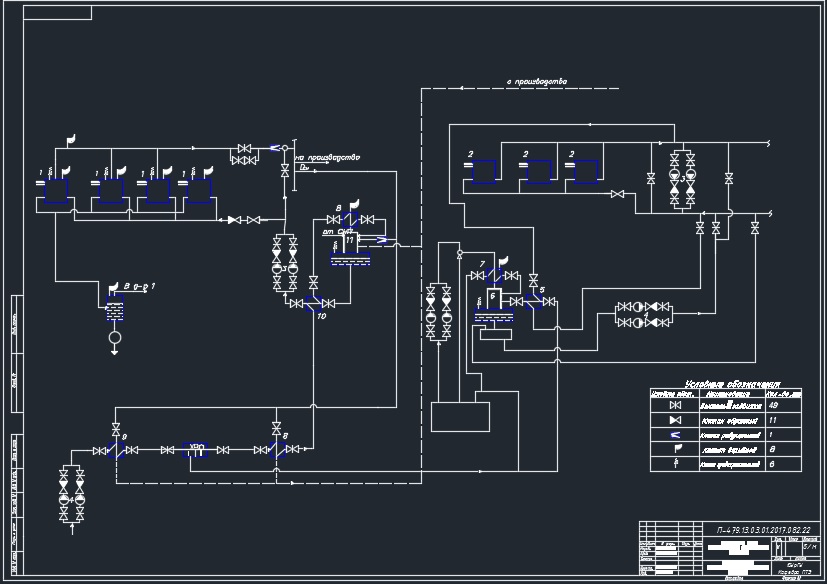827x584 pixels.
Task: Click the safety flag above heat exchanger 7
Action: (x=503, y=260)
